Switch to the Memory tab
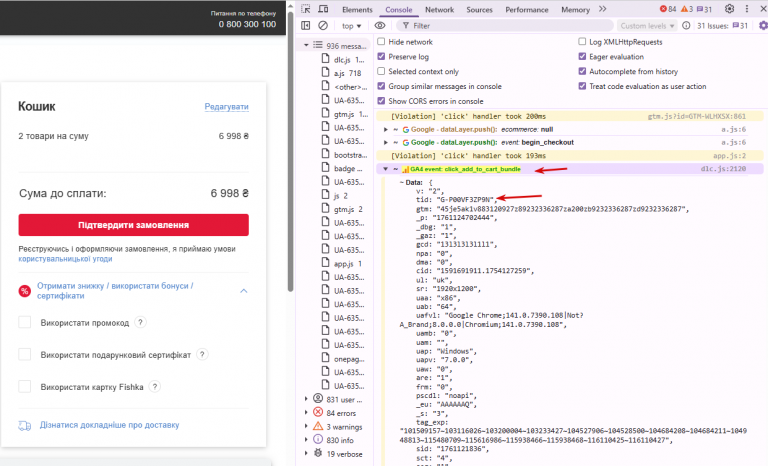The width and height of the screenshot is (768, 466). (575, 9)
